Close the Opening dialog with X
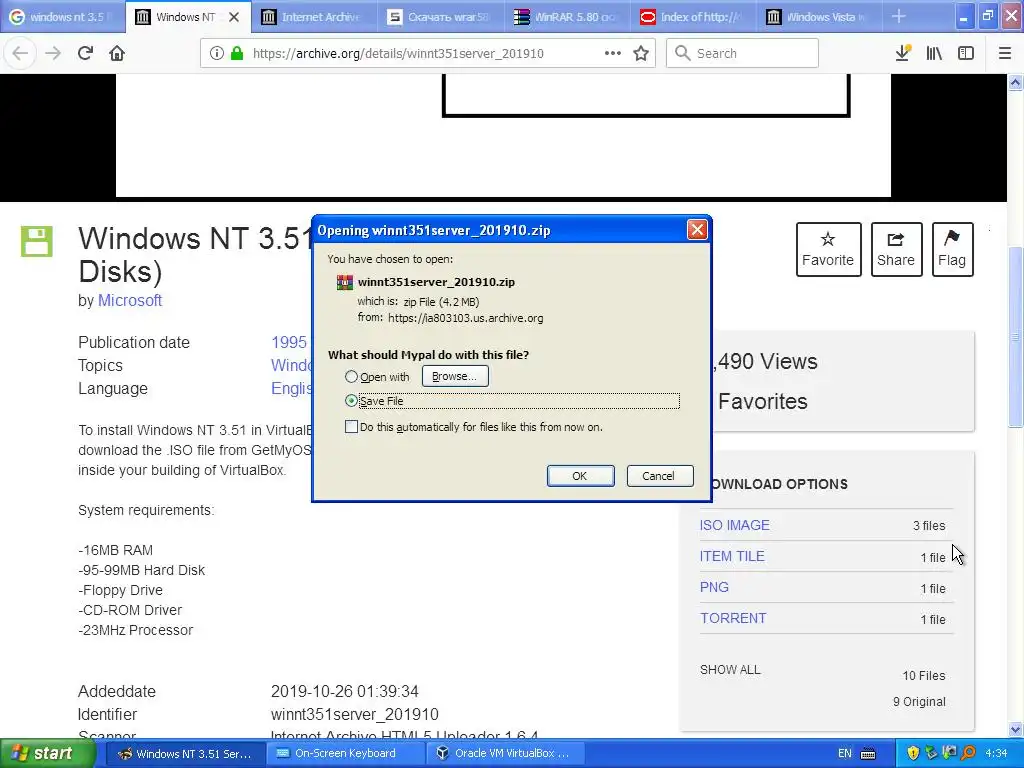Viewport: 1024px width, 768px height. point(697,230)
